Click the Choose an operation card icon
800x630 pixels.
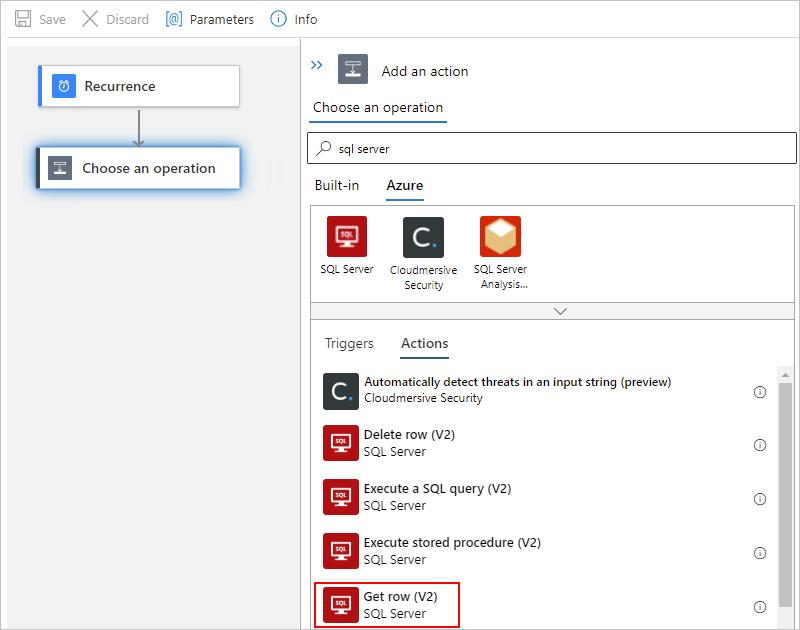tap(60, 168)
